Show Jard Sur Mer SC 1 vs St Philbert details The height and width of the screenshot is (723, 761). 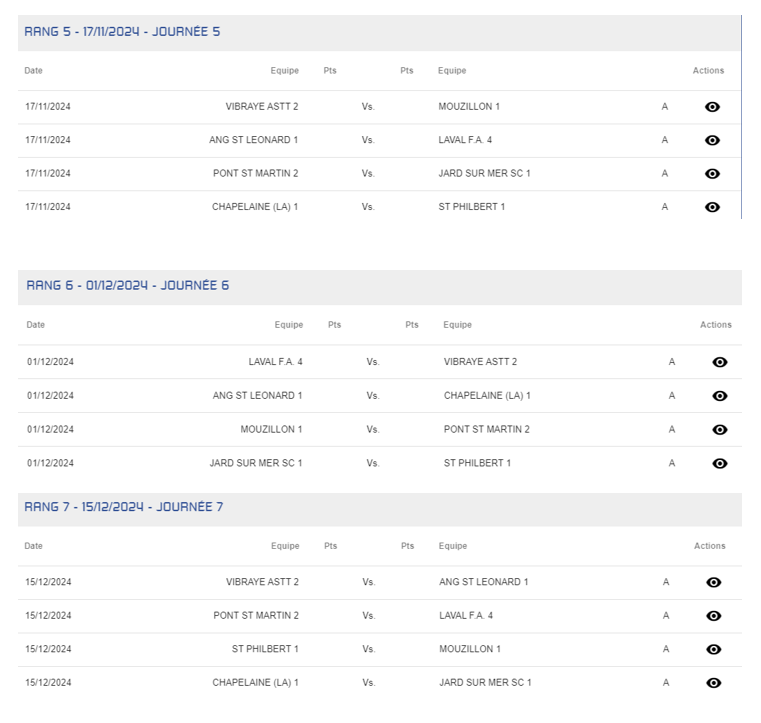point(719,464)
